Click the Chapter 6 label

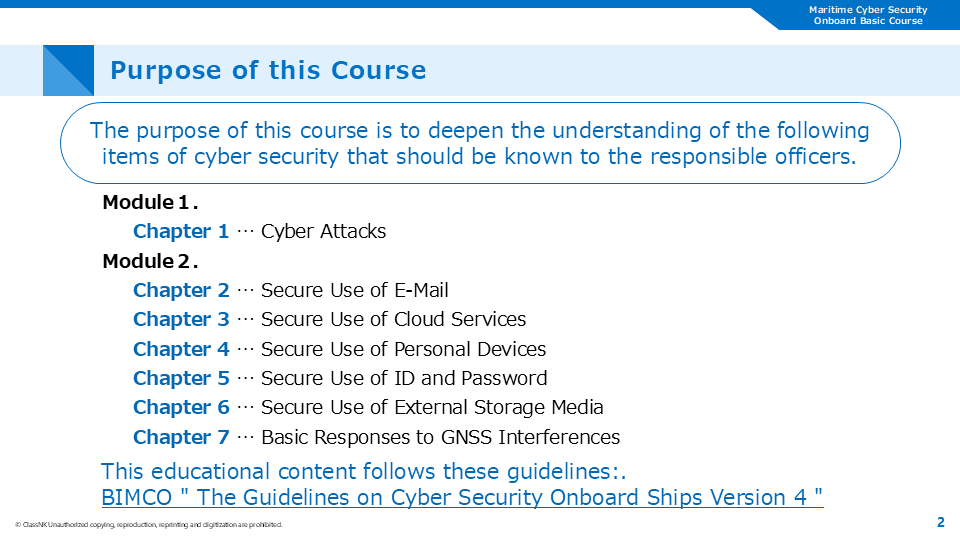point(181,407)
